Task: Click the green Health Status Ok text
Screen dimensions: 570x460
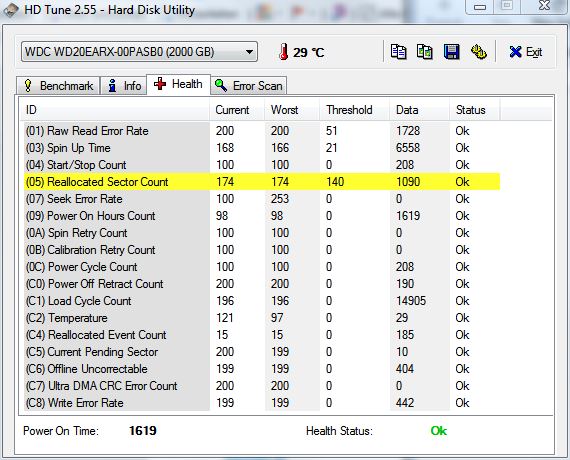Action: click(x=438, y=431)
